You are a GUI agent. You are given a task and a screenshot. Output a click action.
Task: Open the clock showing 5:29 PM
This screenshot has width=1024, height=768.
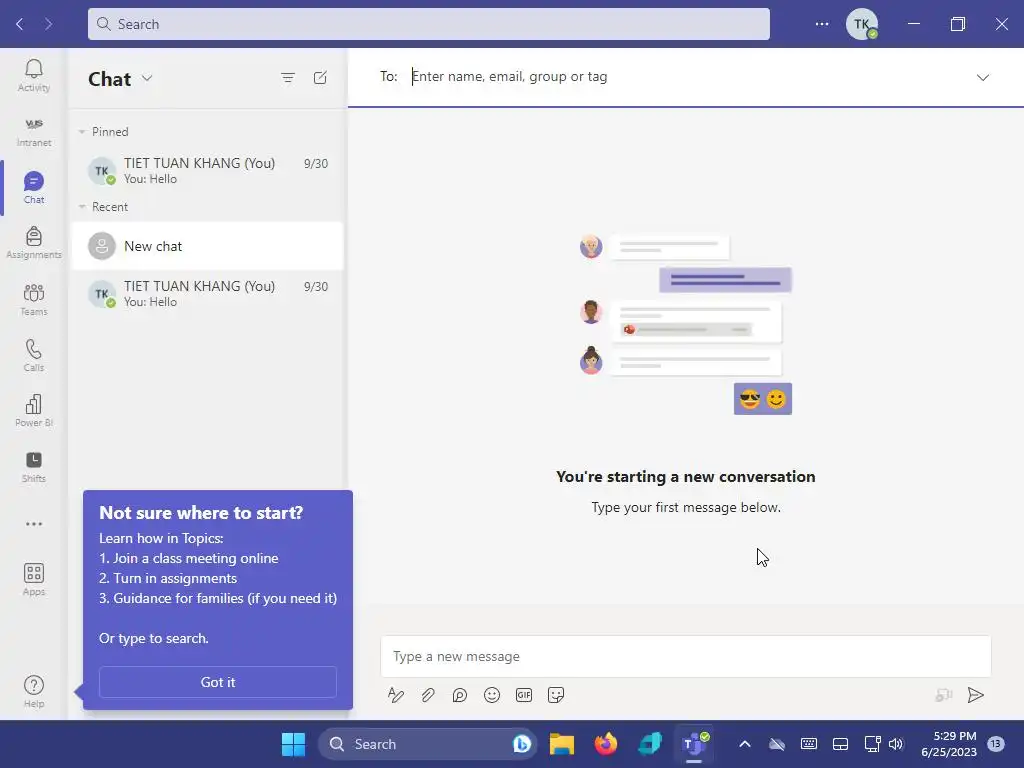click(948, 744)
